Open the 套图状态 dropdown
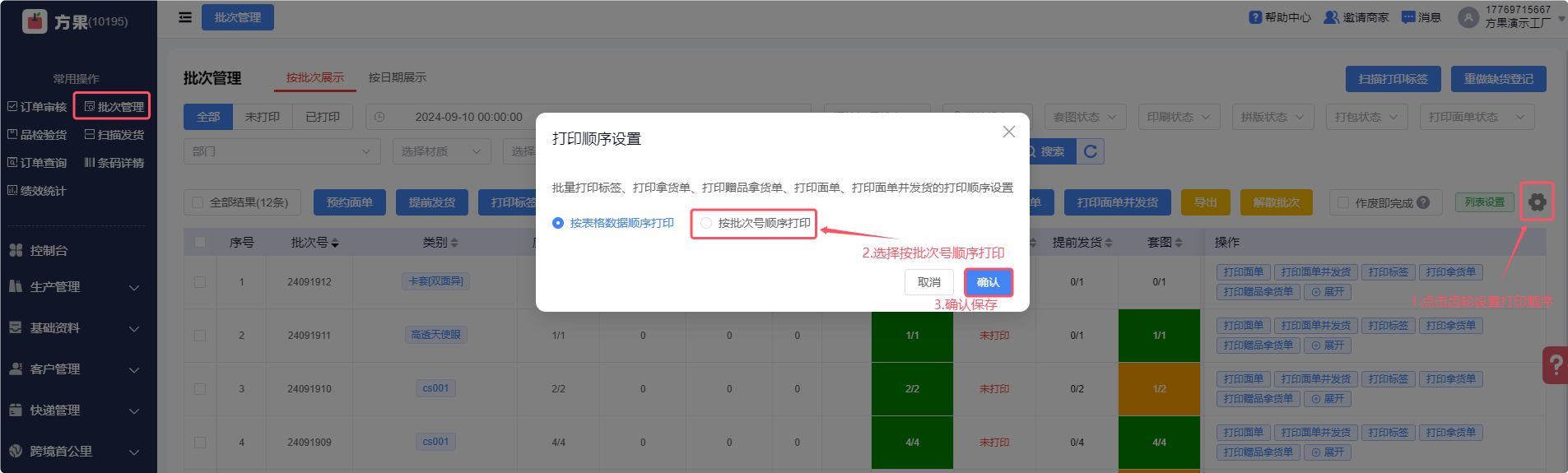This screenshot has width=1568, height=473. (1085, 117)
